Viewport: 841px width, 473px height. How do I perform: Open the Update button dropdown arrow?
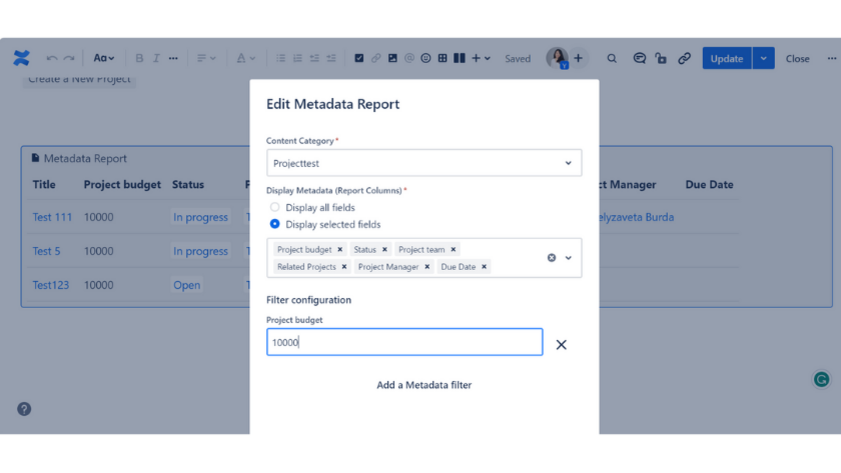coord(763,58)
